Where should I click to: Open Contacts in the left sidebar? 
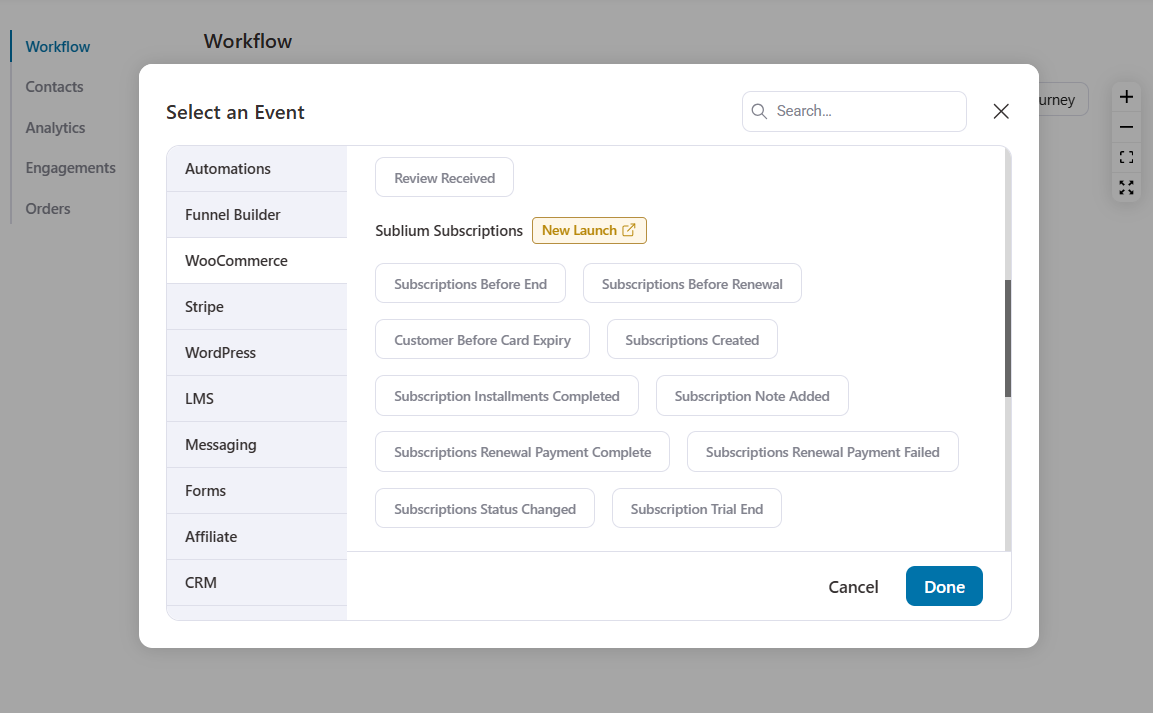click(54, 87)
